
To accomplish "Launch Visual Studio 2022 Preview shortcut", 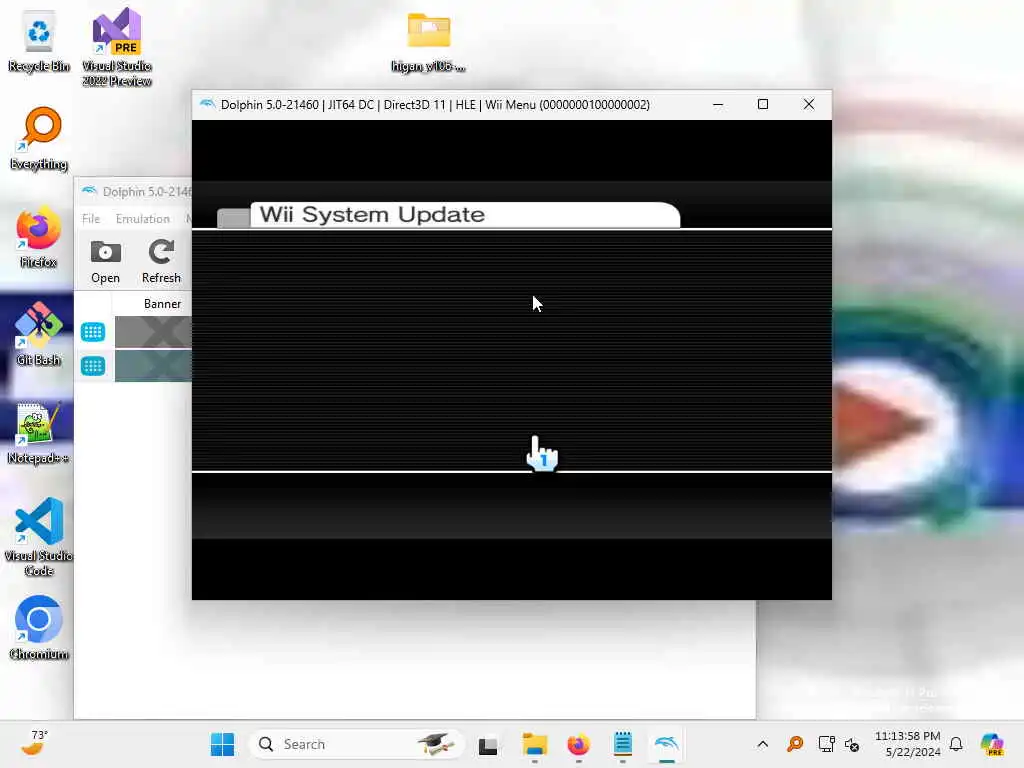I will (x=117, y=47).
